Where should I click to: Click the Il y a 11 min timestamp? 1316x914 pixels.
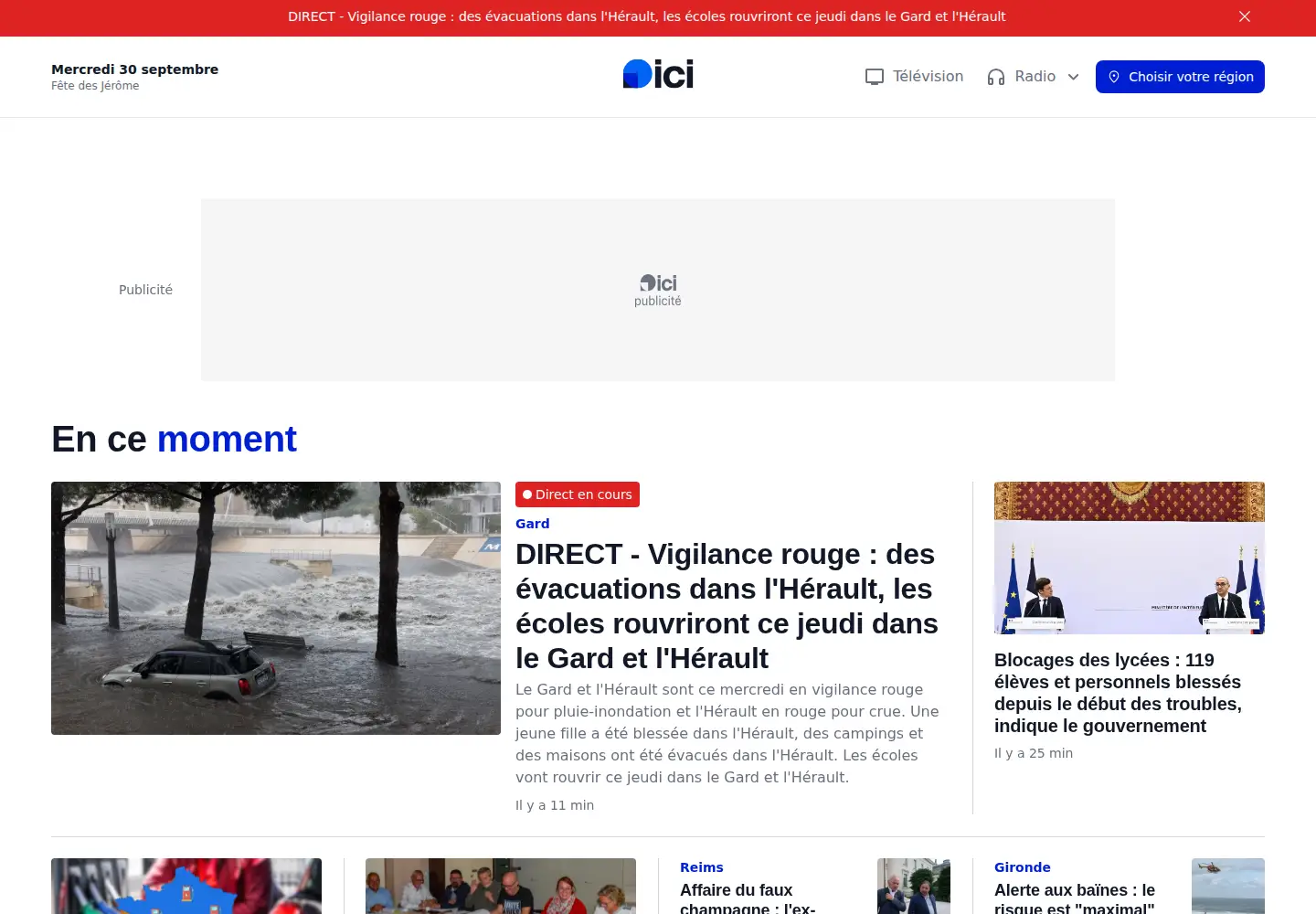[555, 805]
